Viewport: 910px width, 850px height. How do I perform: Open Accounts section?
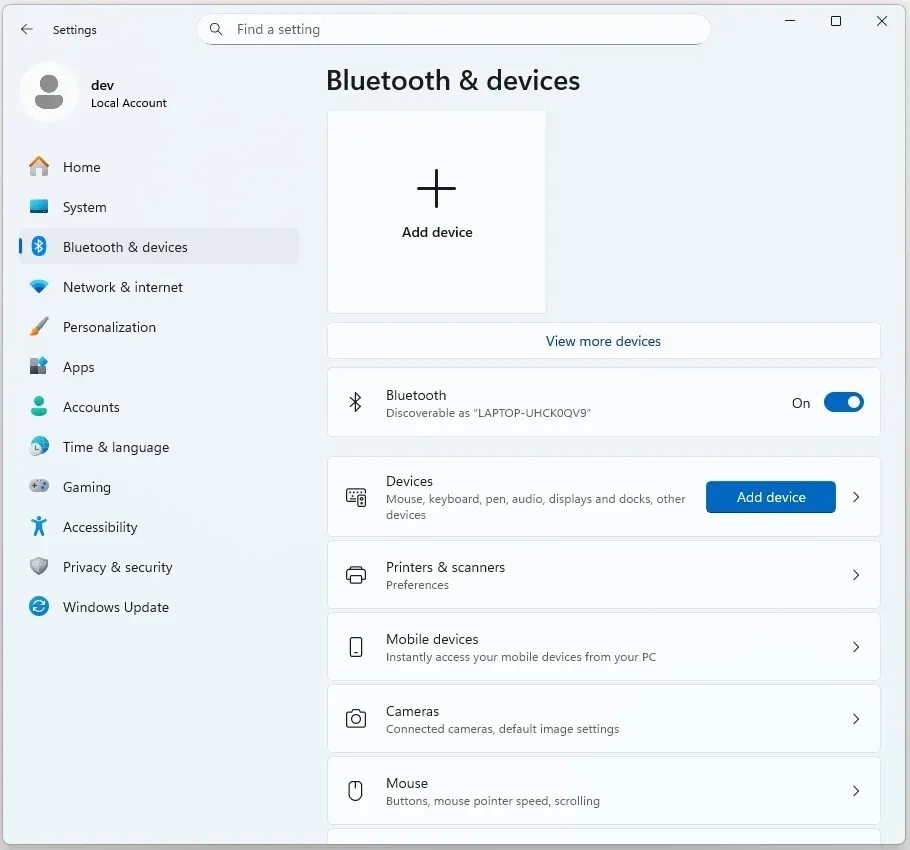pyautogui.click(x=159, y=407)
